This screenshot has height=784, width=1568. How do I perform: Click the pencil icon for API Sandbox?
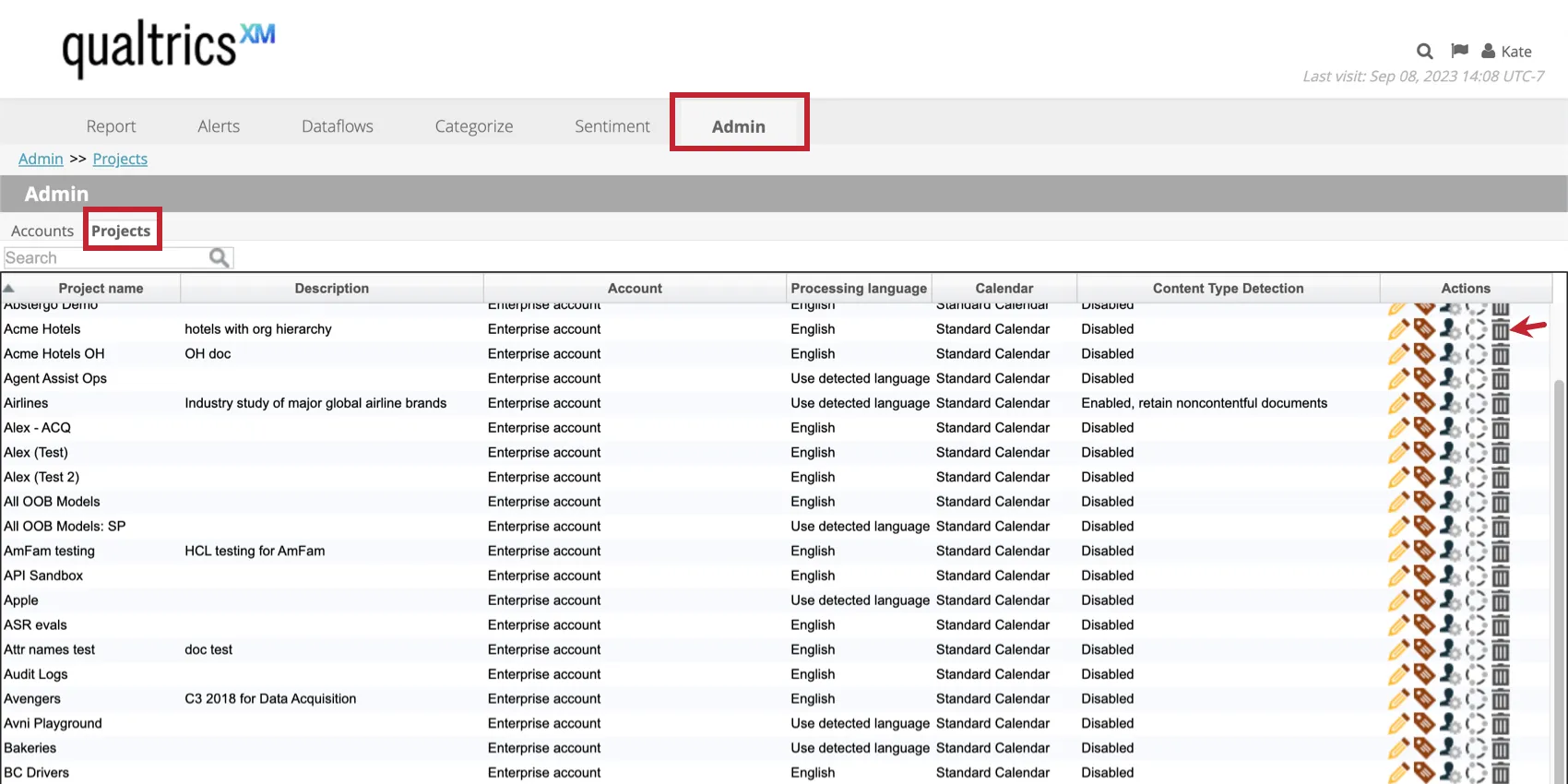click(x=1398, y=576)
